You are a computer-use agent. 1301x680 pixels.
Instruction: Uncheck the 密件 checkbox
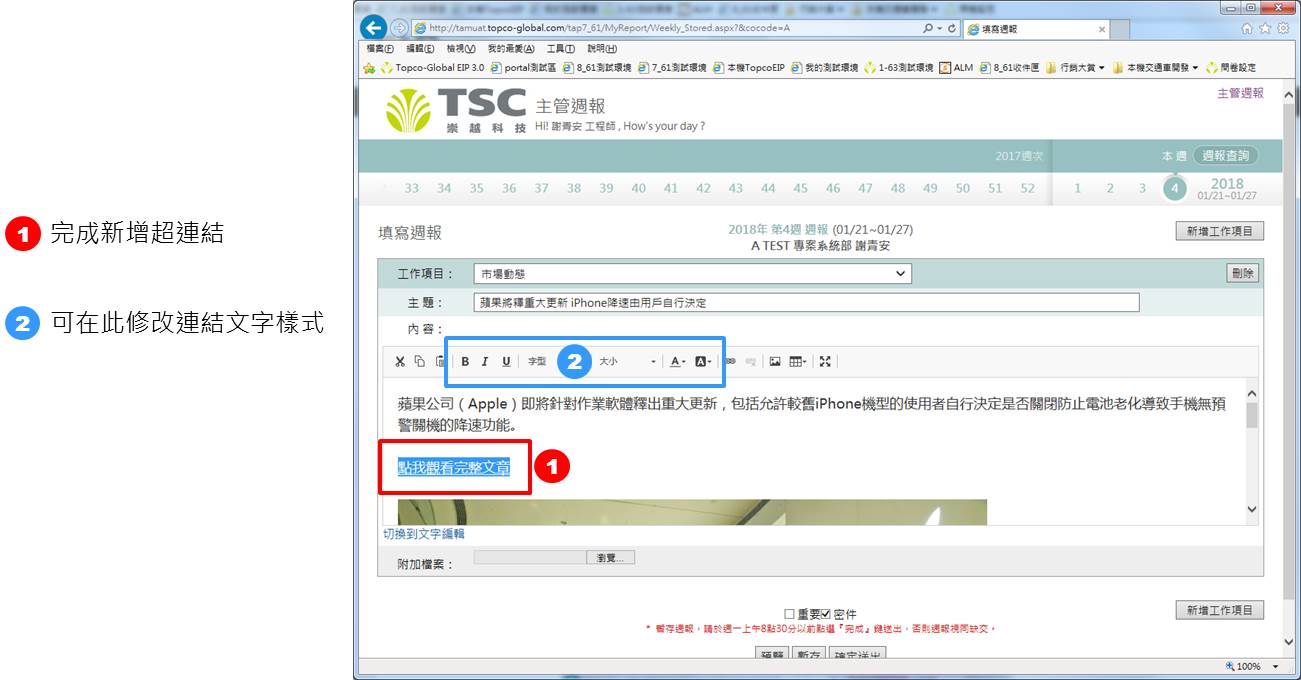point(827,614)
